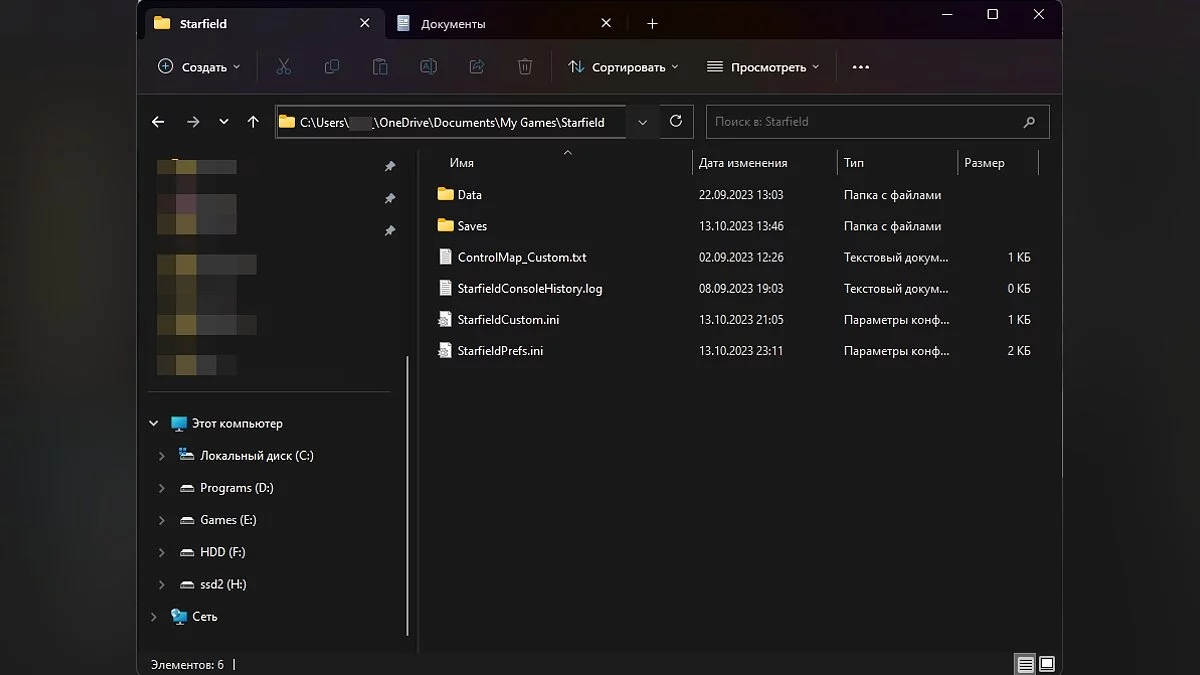Click the Paste clipboard icon

pos(380,67)
